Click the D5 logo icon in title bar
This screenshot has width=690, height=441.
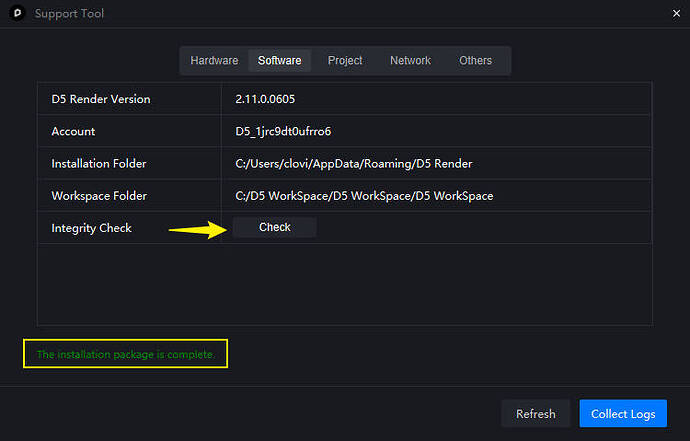tap(17, 13)
